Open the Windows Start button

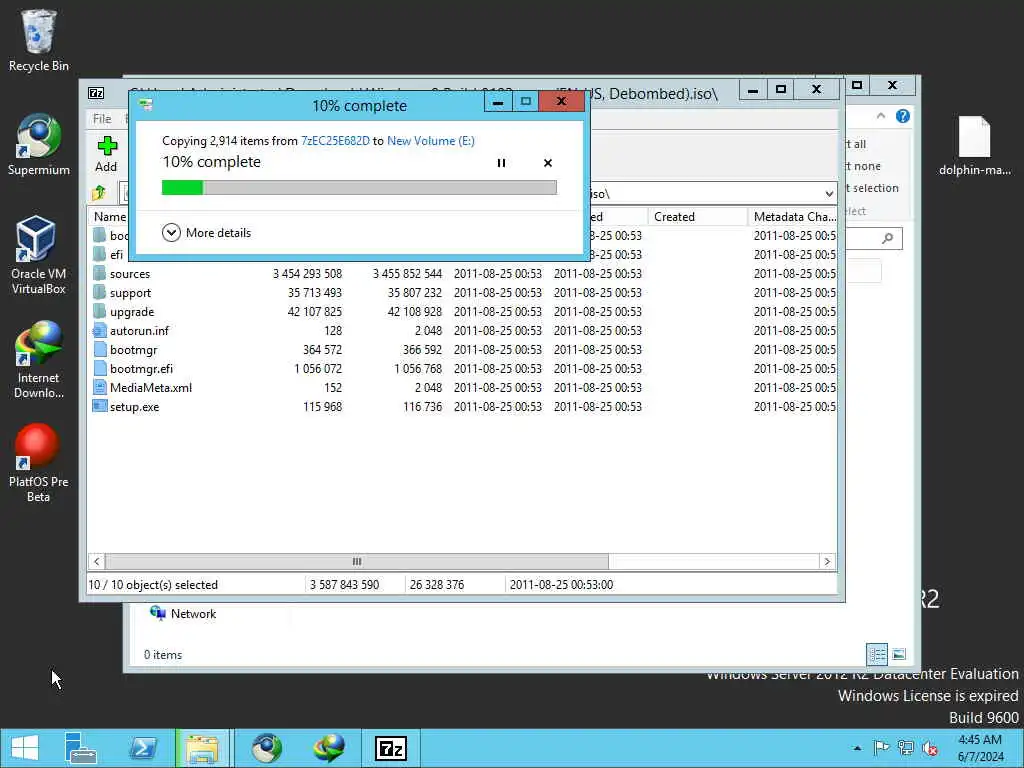pos(24,748)
